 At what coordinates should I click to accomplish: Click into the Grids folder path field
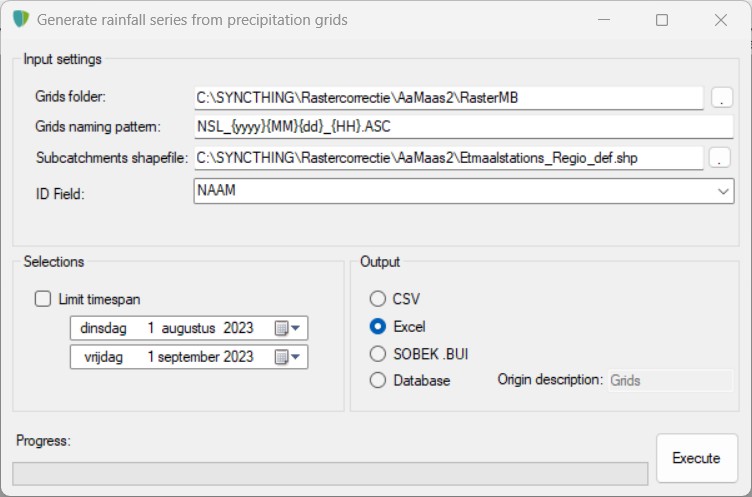pyautogui.click(x=449, y=98)
